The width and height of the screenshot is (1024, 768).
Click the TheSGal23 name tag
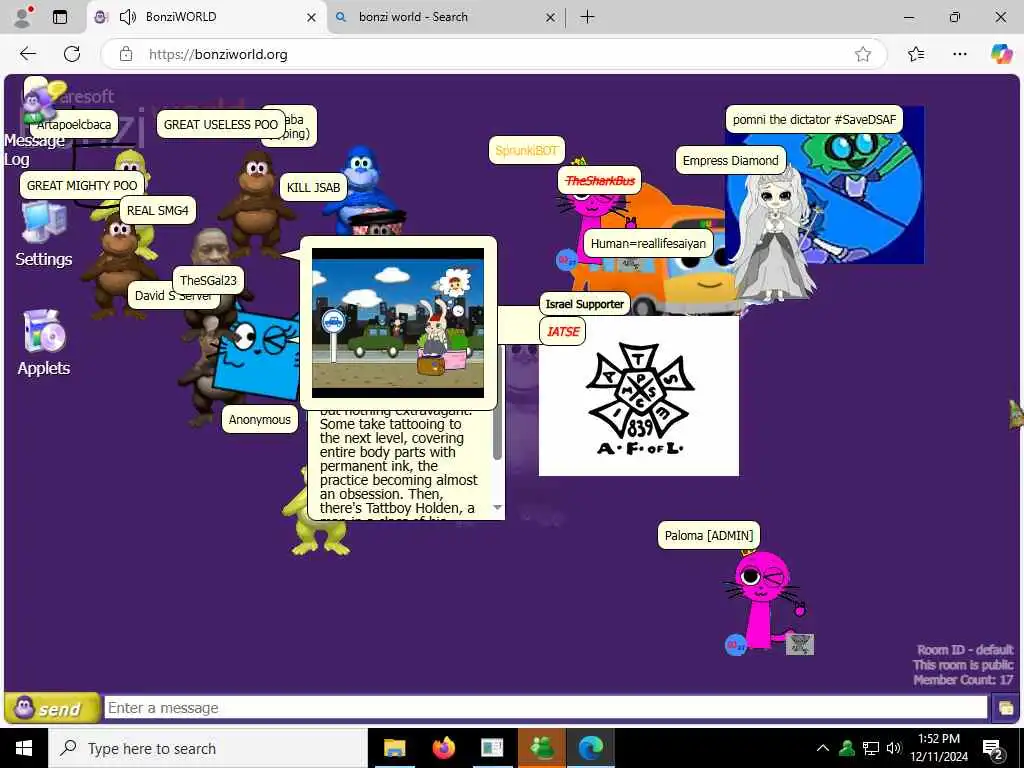[x=208, y=280]
